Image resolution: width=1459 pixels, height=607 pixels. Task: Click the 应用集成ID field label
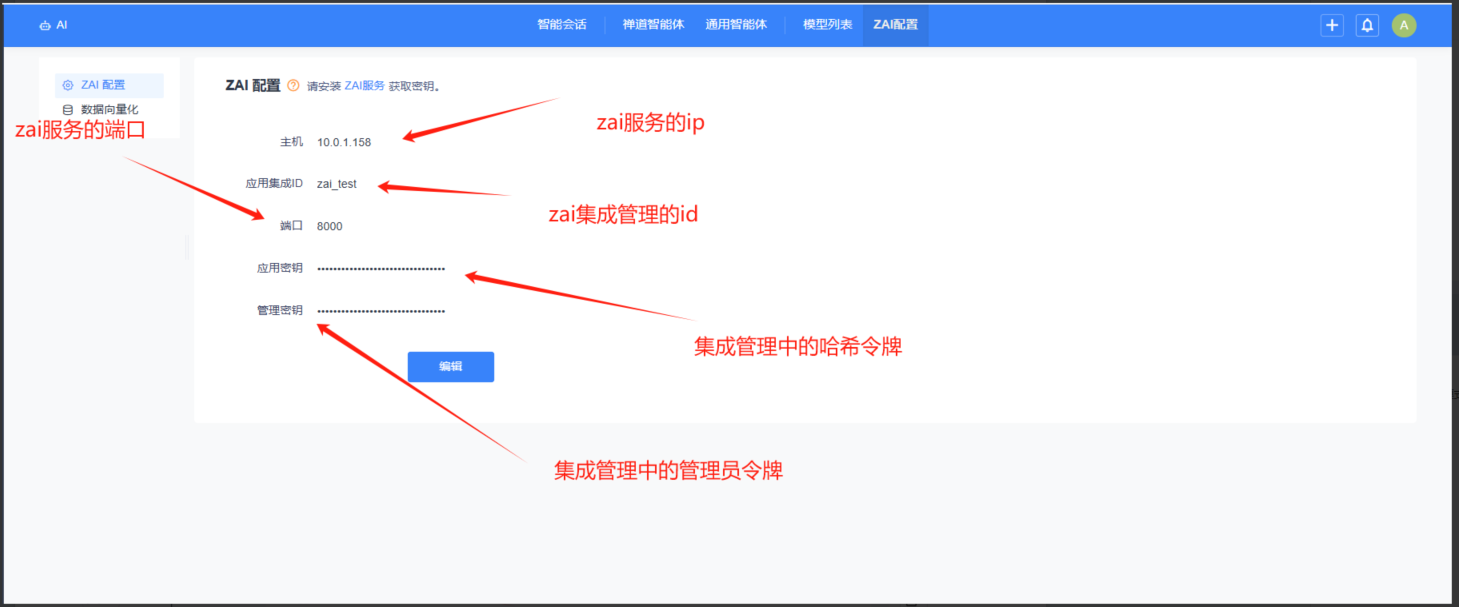click(x=274, y=184)
